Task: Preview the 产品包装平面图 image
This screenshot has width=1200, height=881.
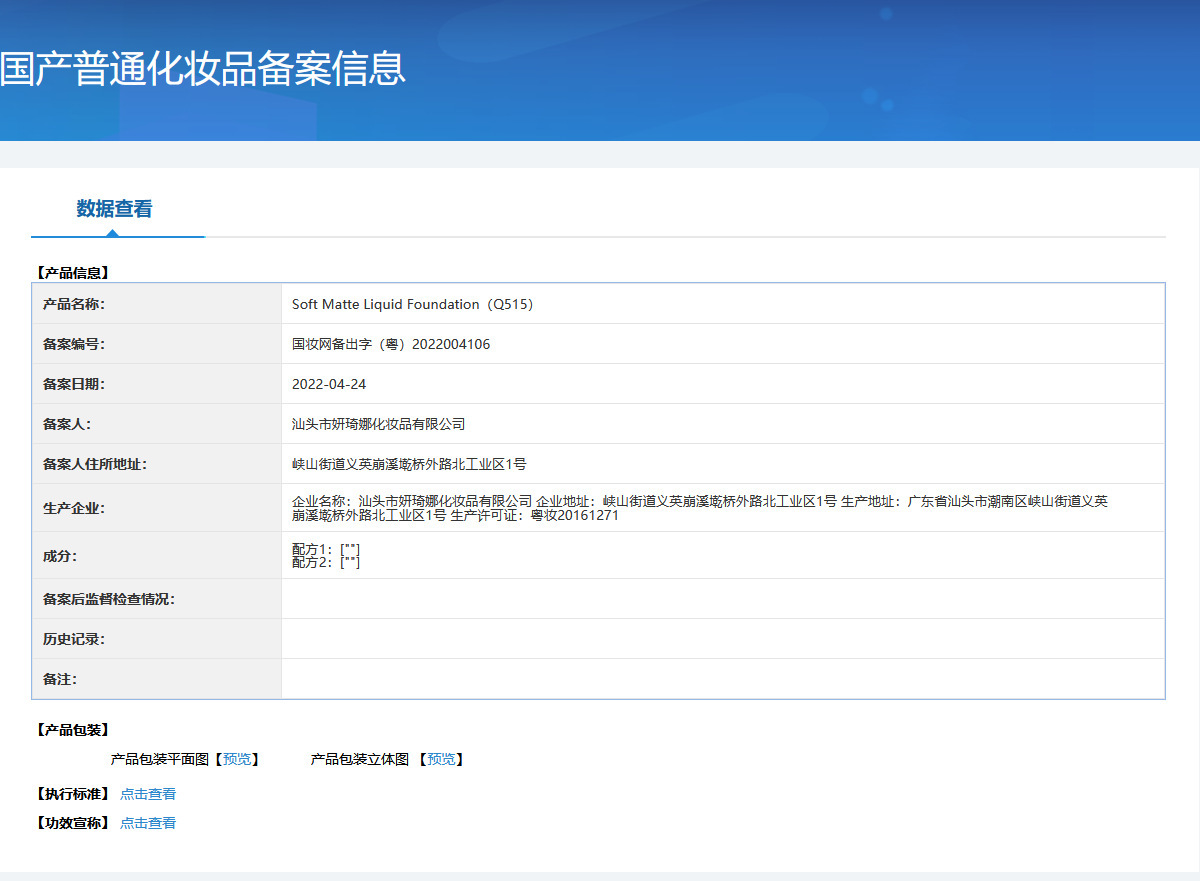Action: tap(237, 759)
